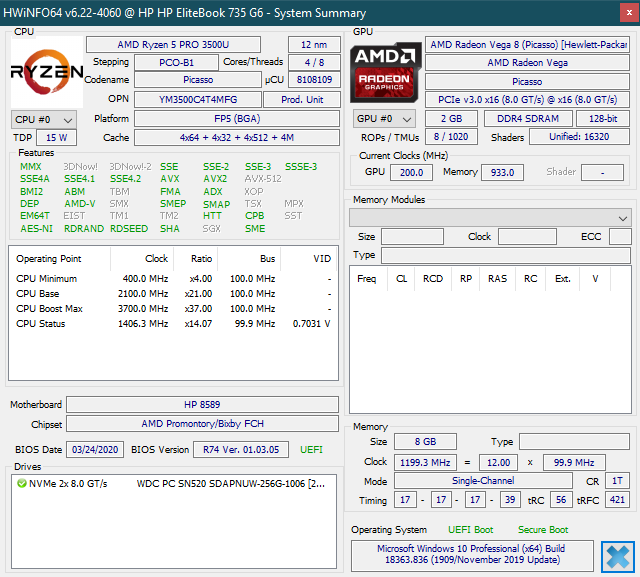Click the CPU Minimum operating point row
Screen dimensions: 640x577
[x=173, y=279]
